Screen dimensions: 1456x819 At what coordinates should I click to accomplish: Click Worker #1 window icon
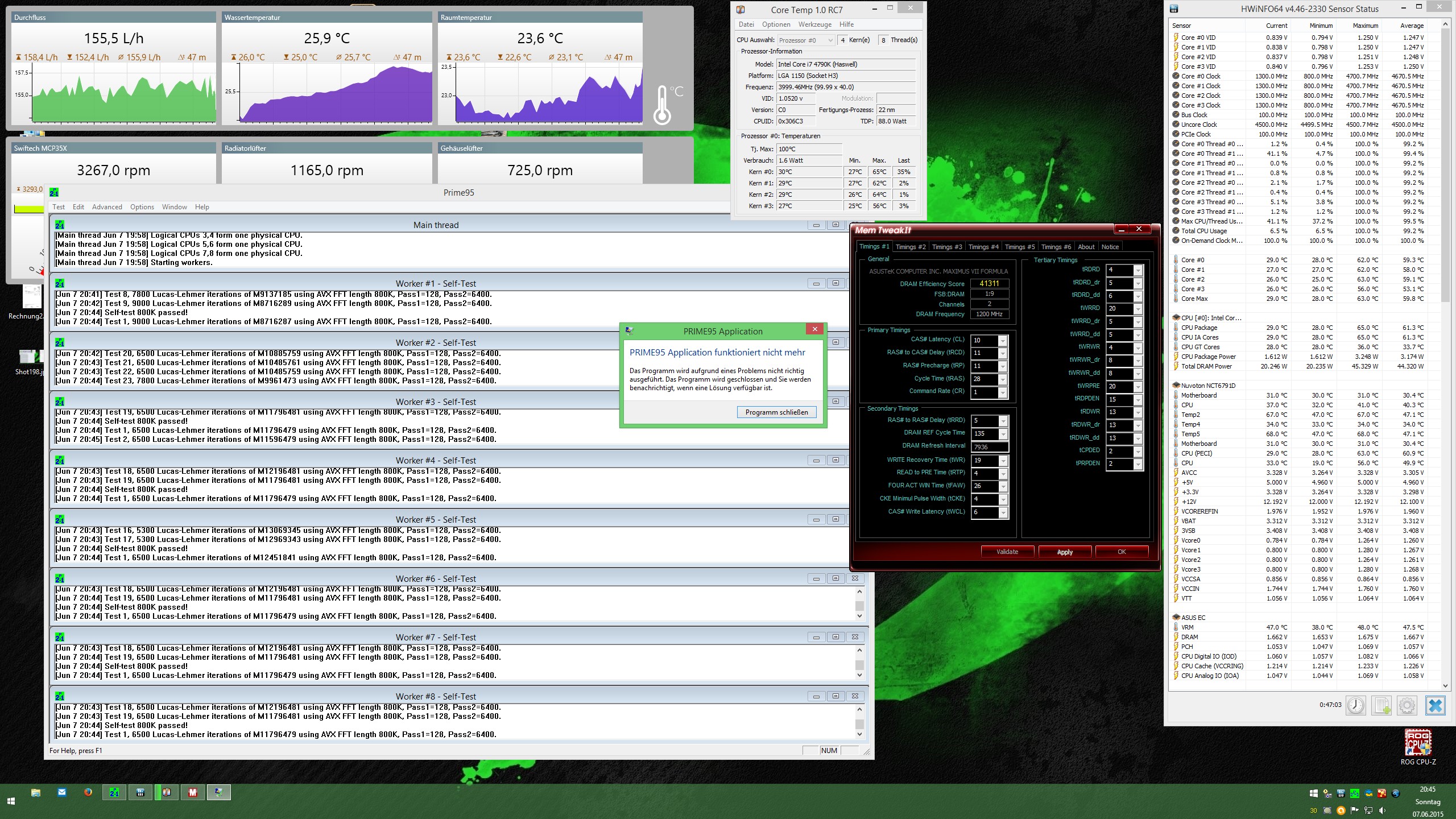pos(60,283)
